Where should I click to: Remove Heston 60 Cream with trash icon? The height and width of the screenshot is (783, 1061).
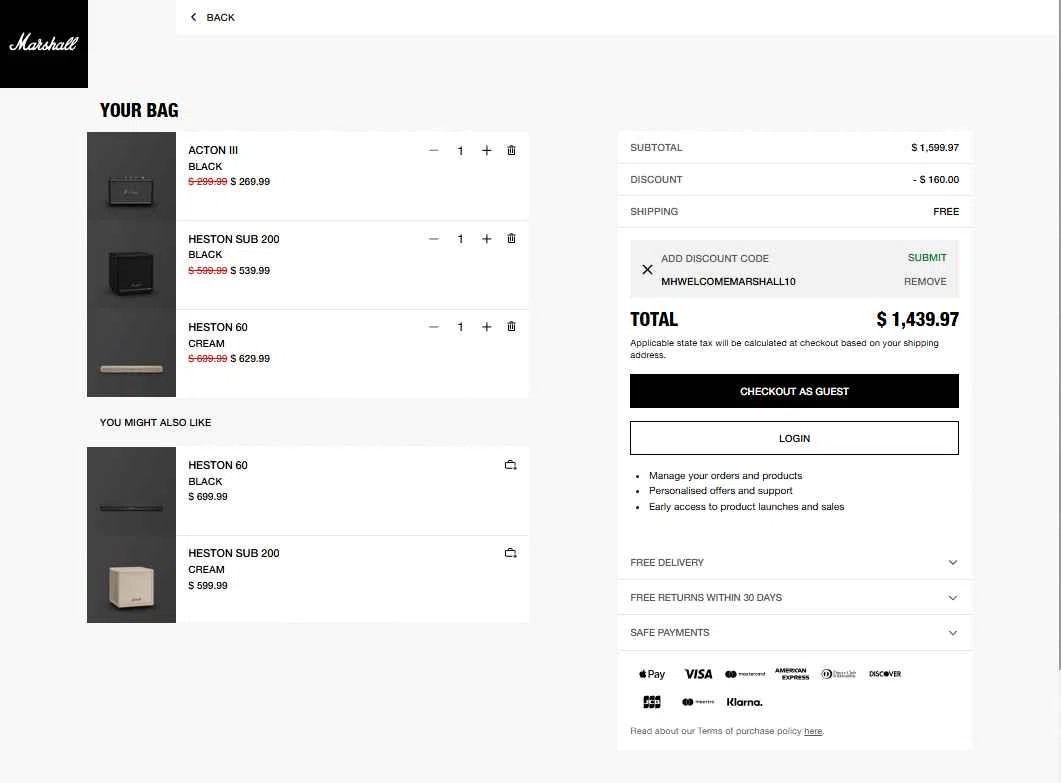512,326
